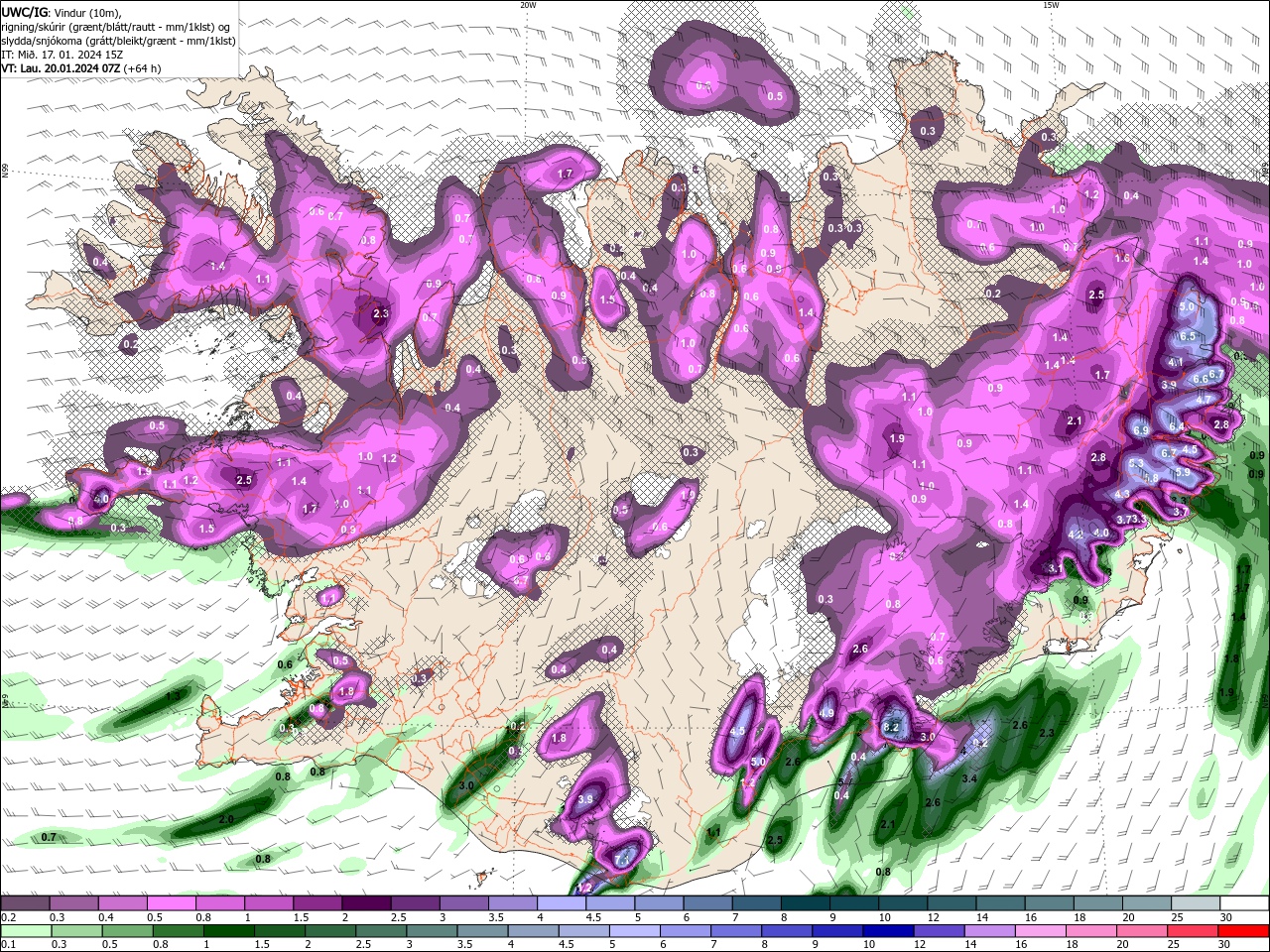Click the '6.5' precipitation value on the map
Image resolution: width=1270 pixels, height=952 pixels.
click(x=1188, y=336)
